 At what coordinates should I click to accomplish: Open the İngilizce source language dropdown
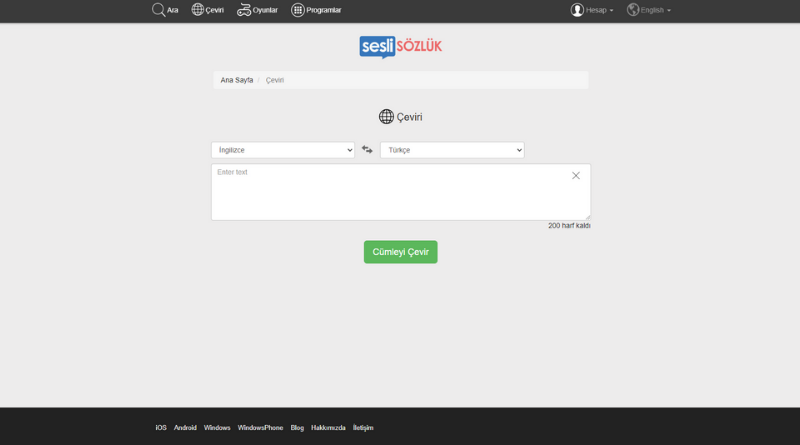[x=283, y=150]
